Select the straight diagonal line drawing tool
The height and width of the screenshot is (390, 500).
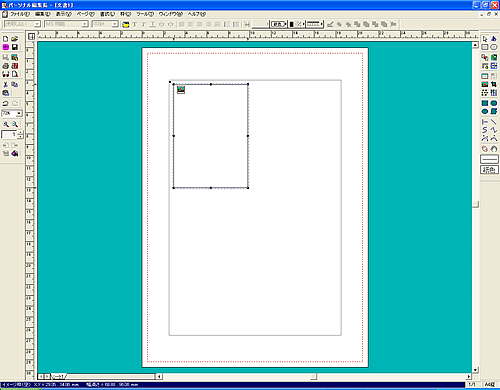(x=494, y=122)
